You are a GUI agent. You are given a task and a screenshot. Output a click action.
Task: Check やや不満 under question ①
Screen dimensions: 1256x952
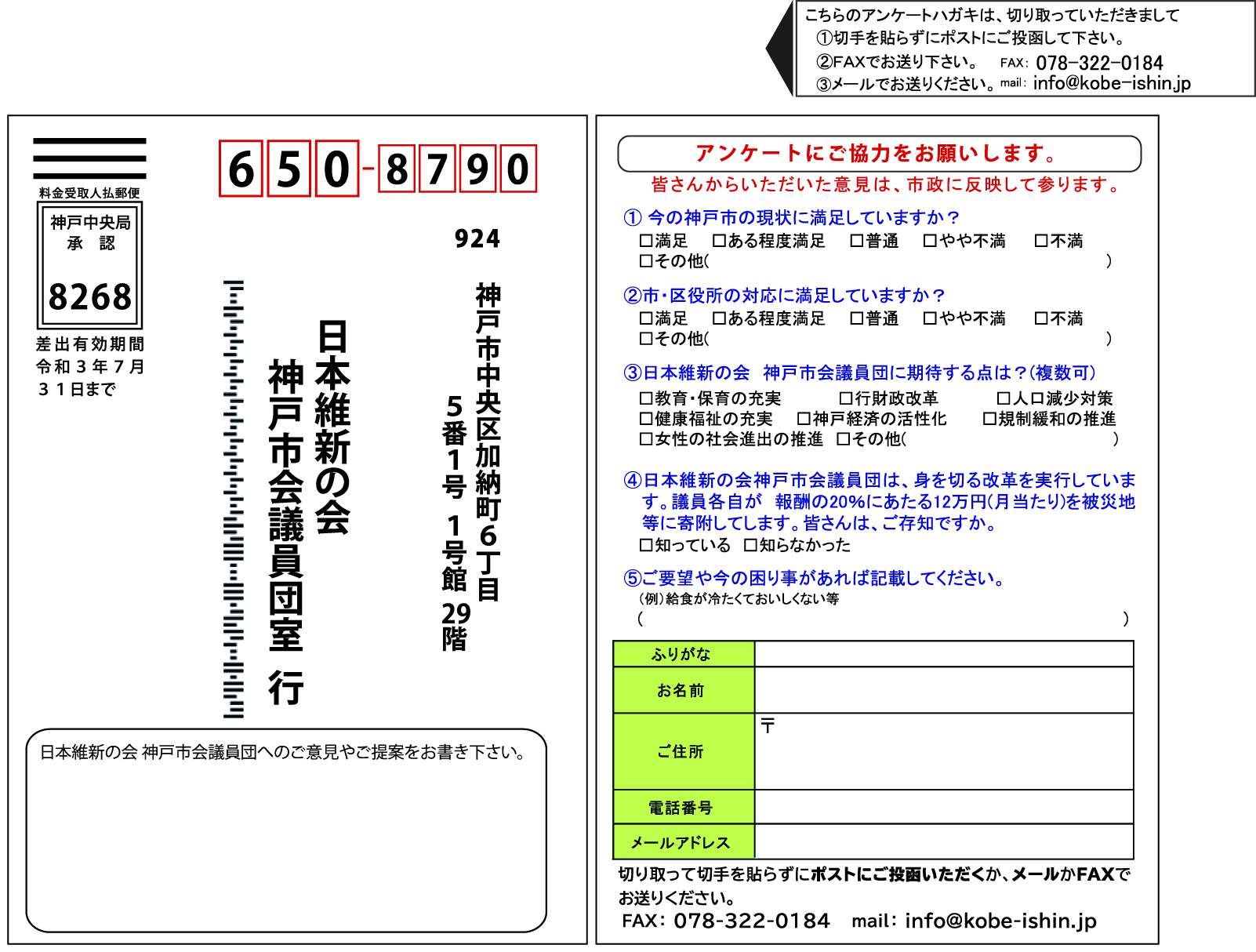point(930,241)
